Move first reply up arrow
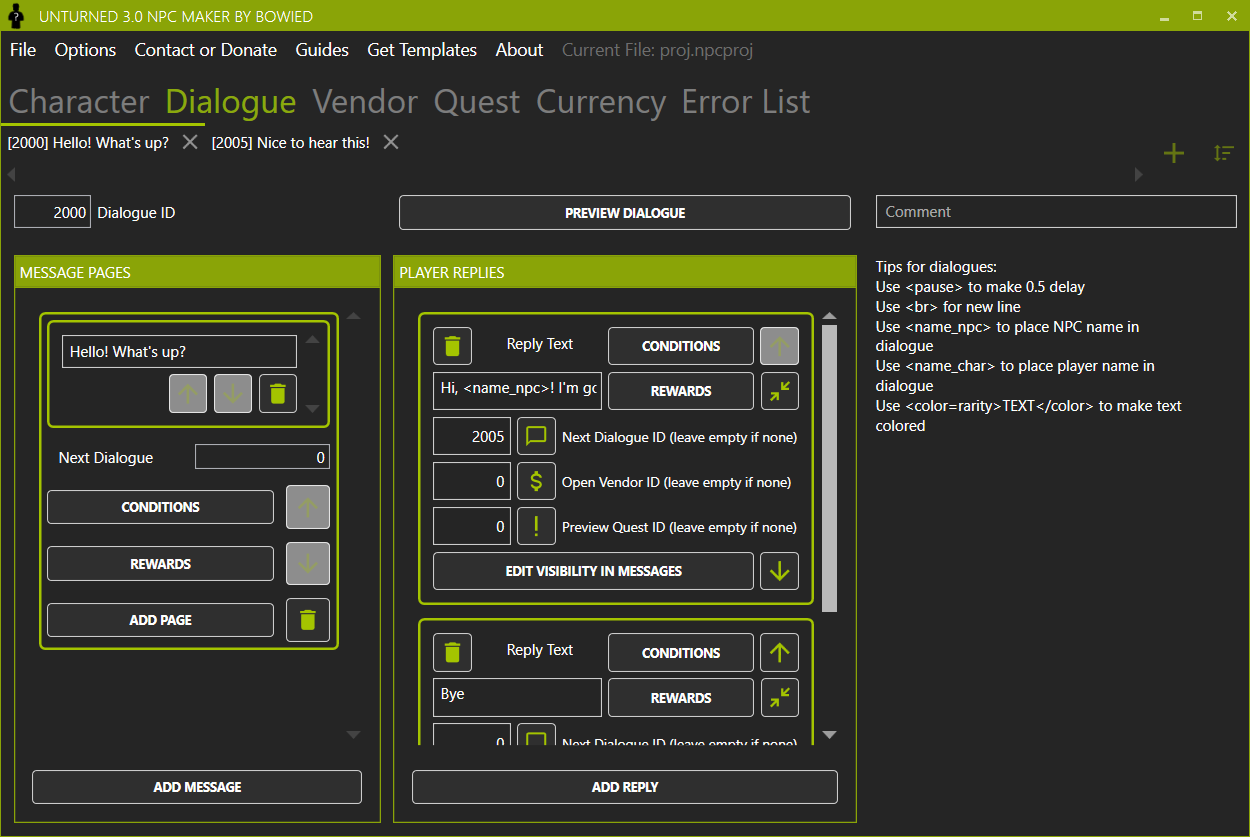 point(780,346)
